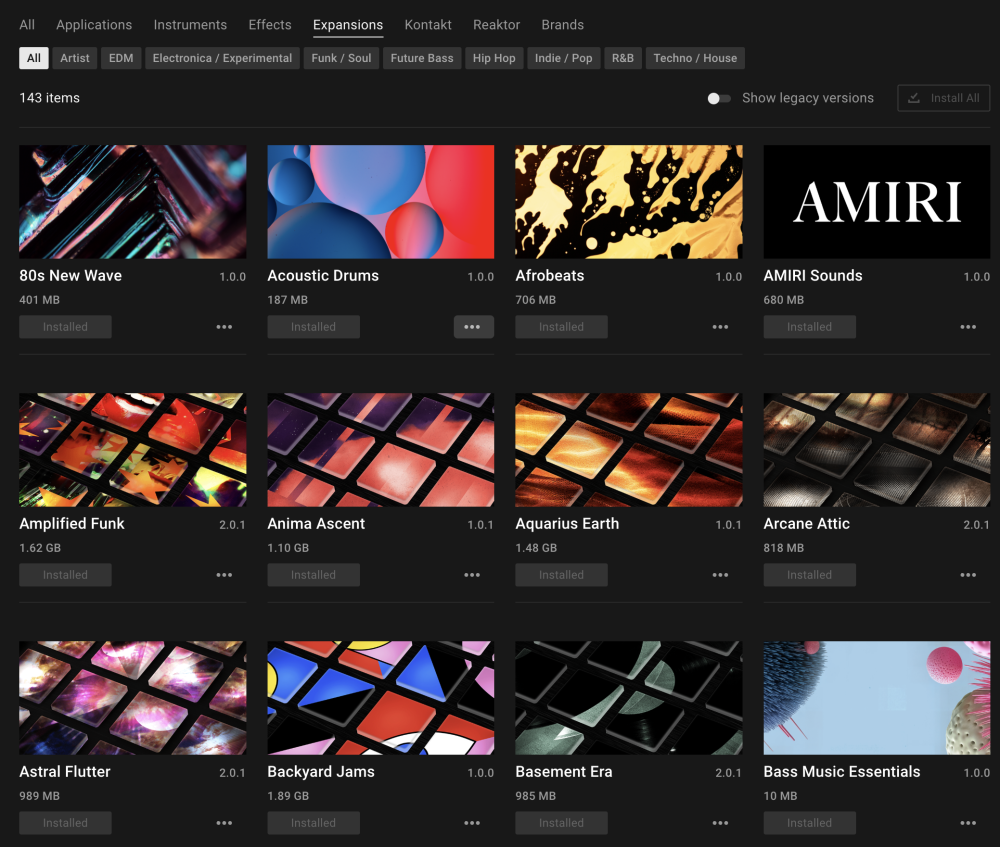Viewport: 1000px width, 847px height.
Task: Open options menu for Aquarius Earth
Action: 720,575
